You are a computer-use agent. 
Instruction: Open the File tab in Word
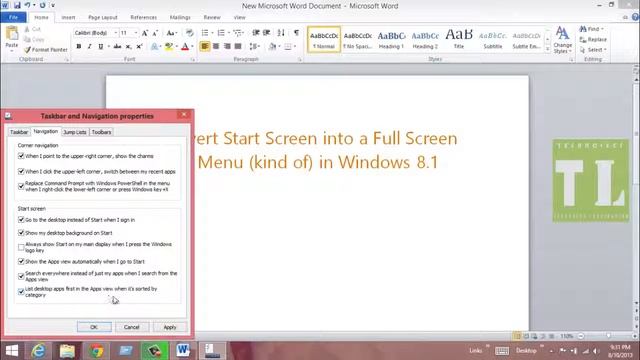tap(13, 17)
